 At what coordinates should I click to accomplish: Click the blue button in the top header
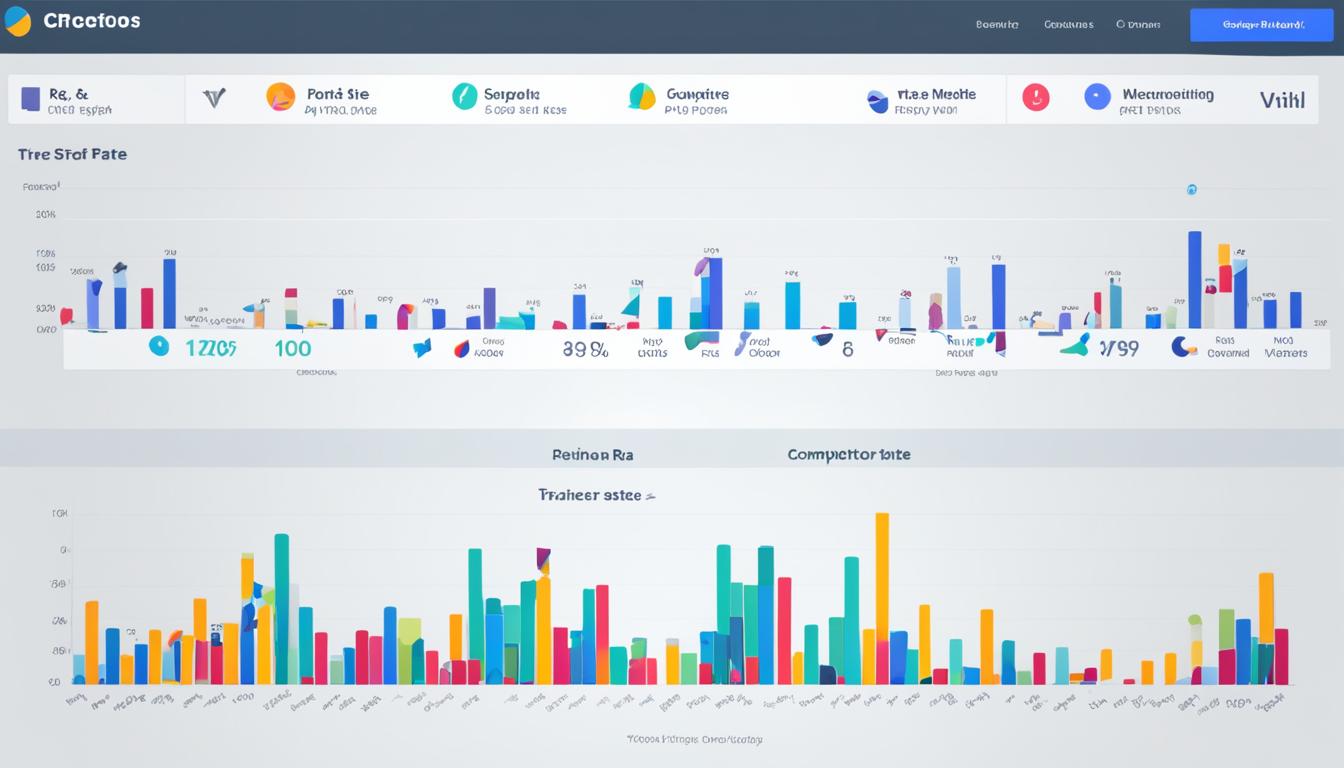(1262, 25)
